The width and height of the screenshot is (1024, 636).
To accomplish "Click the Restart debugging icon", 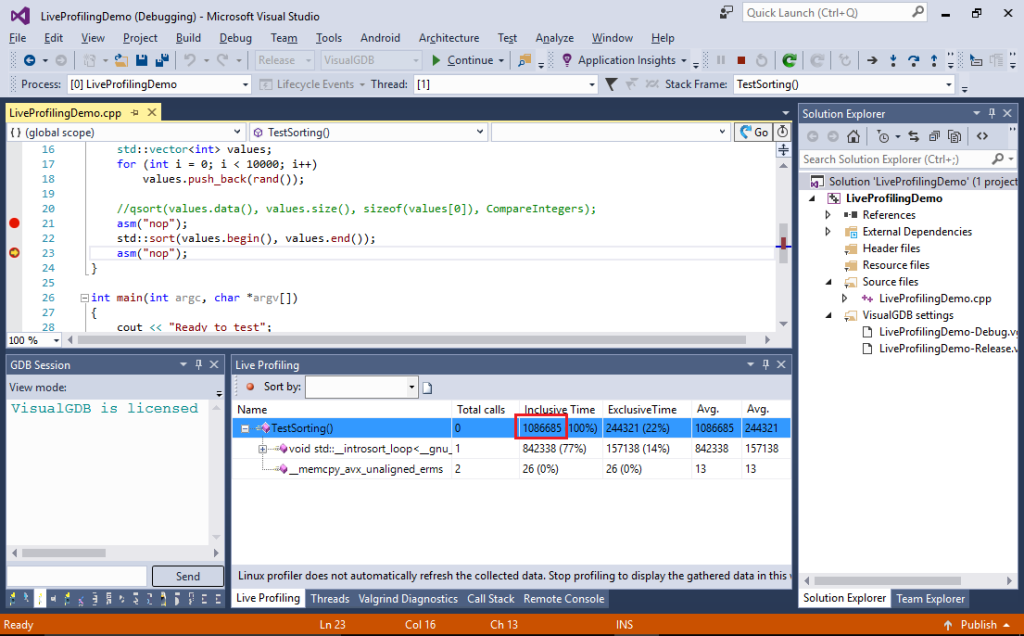I will point(762,62).
